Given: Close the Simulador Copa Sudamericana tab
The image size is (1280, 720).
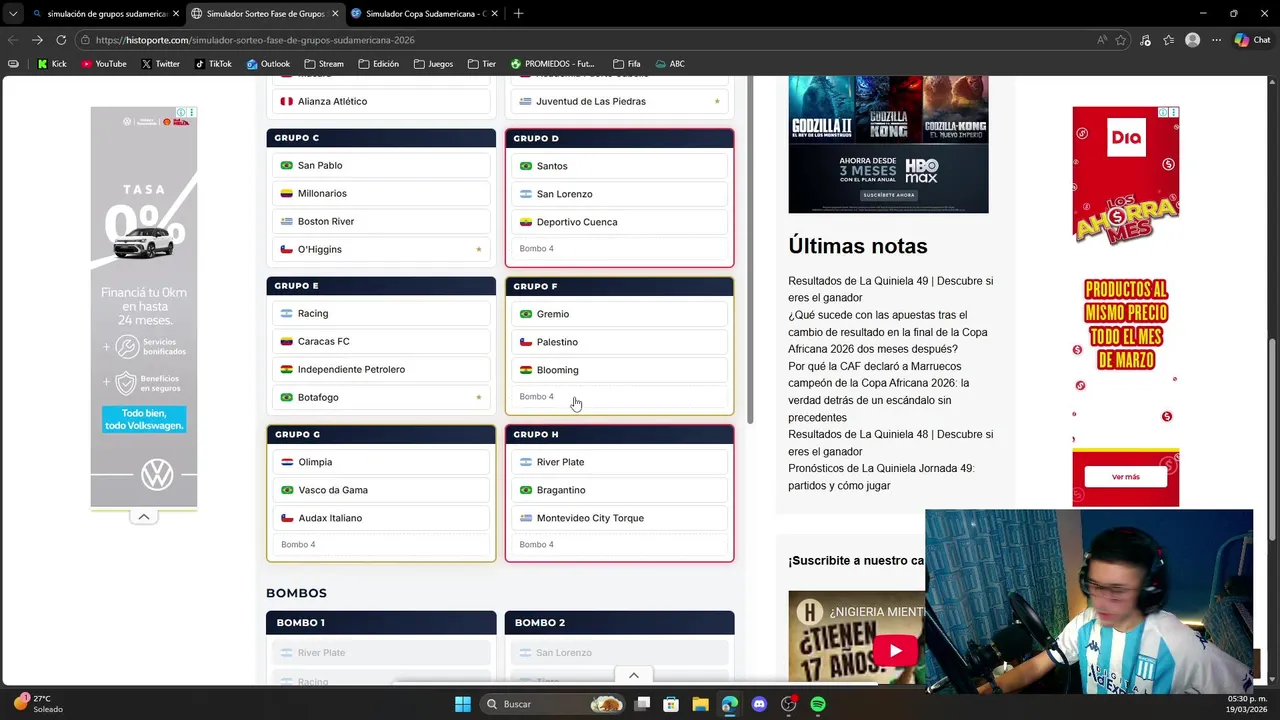Looking at the screenshot, I should 496,13.
